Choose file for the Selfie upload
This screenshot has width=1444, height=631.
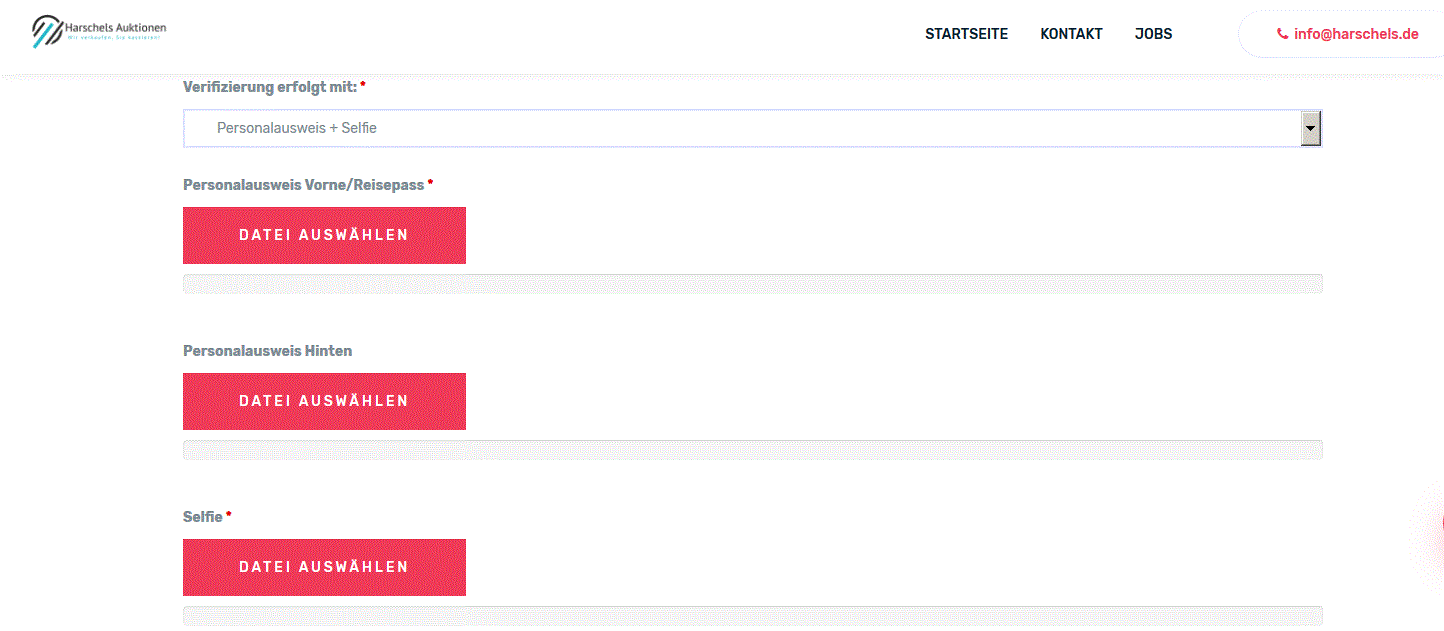tap(324, 567)
